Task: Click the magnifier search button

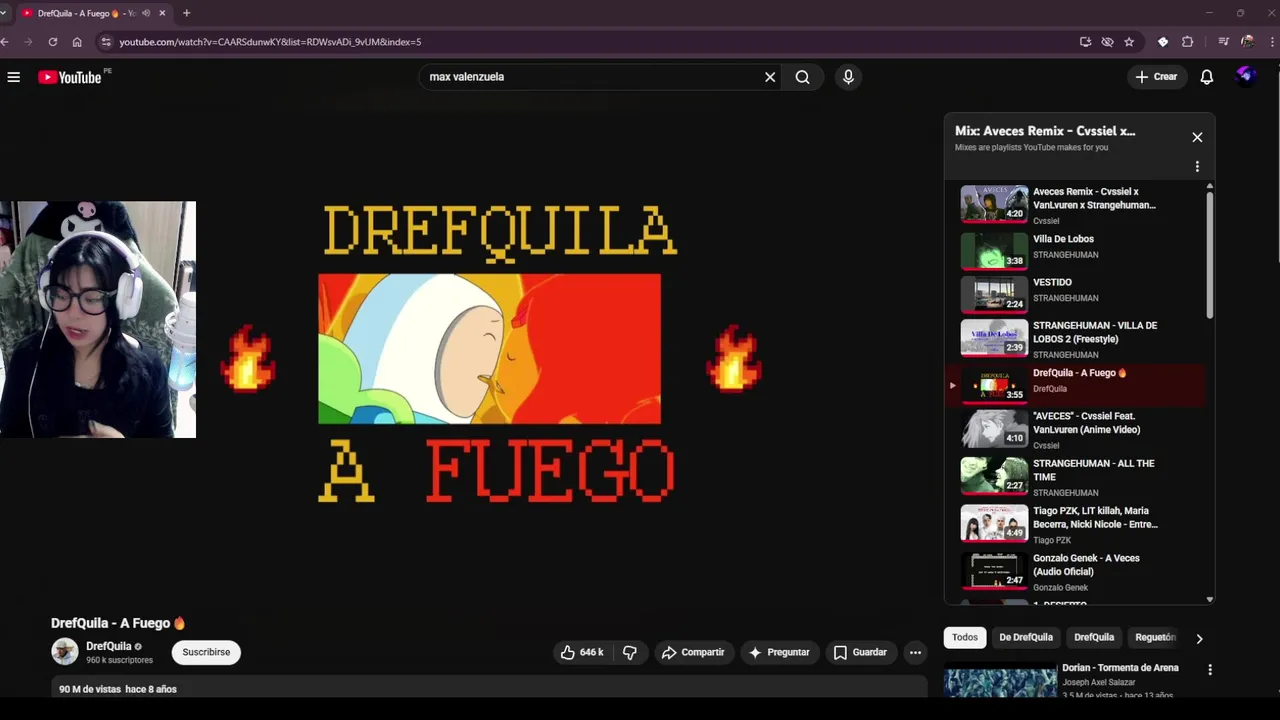Action: [x=802, y=77]
